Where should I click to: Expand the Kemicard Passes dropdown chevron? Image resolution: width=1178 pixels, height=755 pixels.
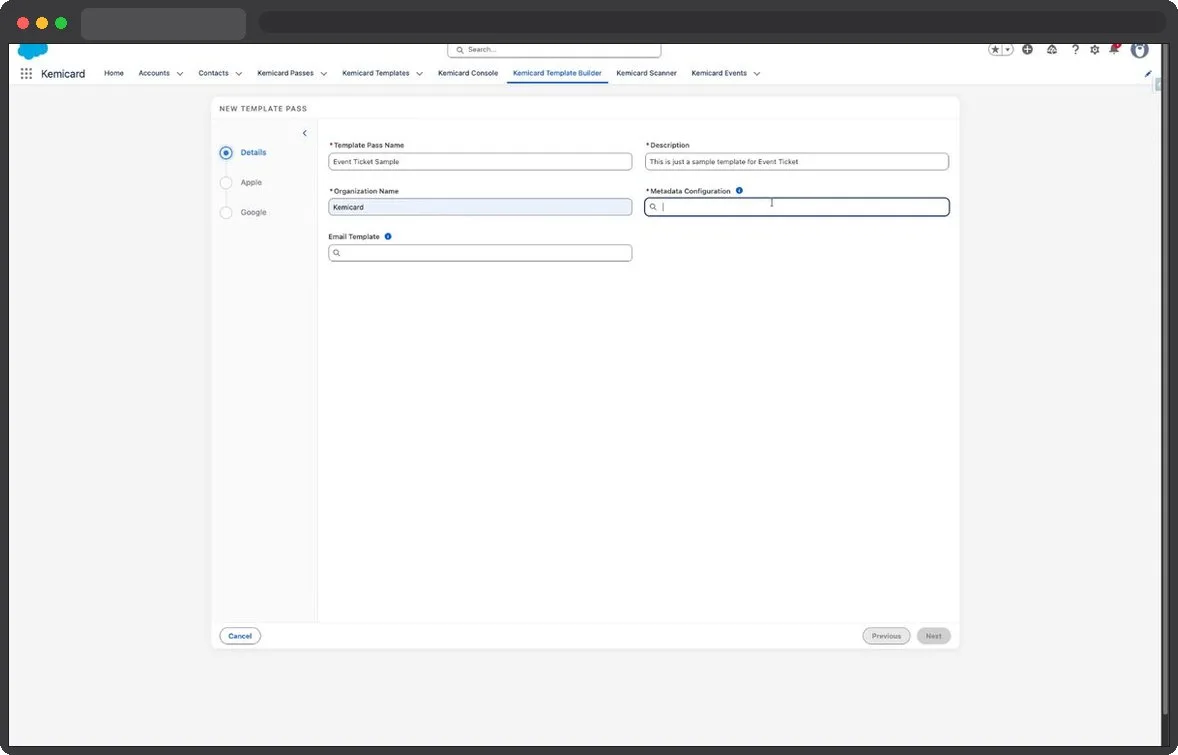click(324, 74)
